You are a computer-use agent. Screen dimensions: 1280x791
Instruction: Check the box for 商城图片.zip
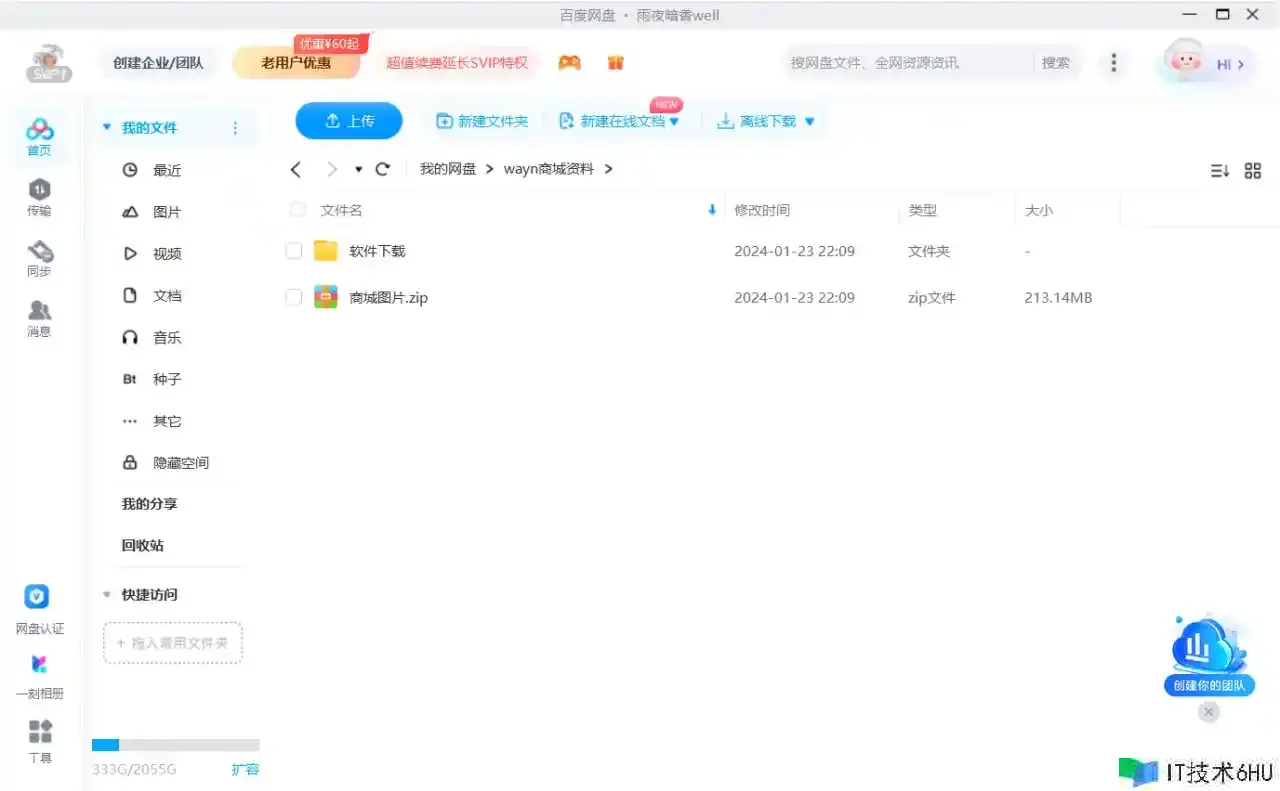point(294,297)
